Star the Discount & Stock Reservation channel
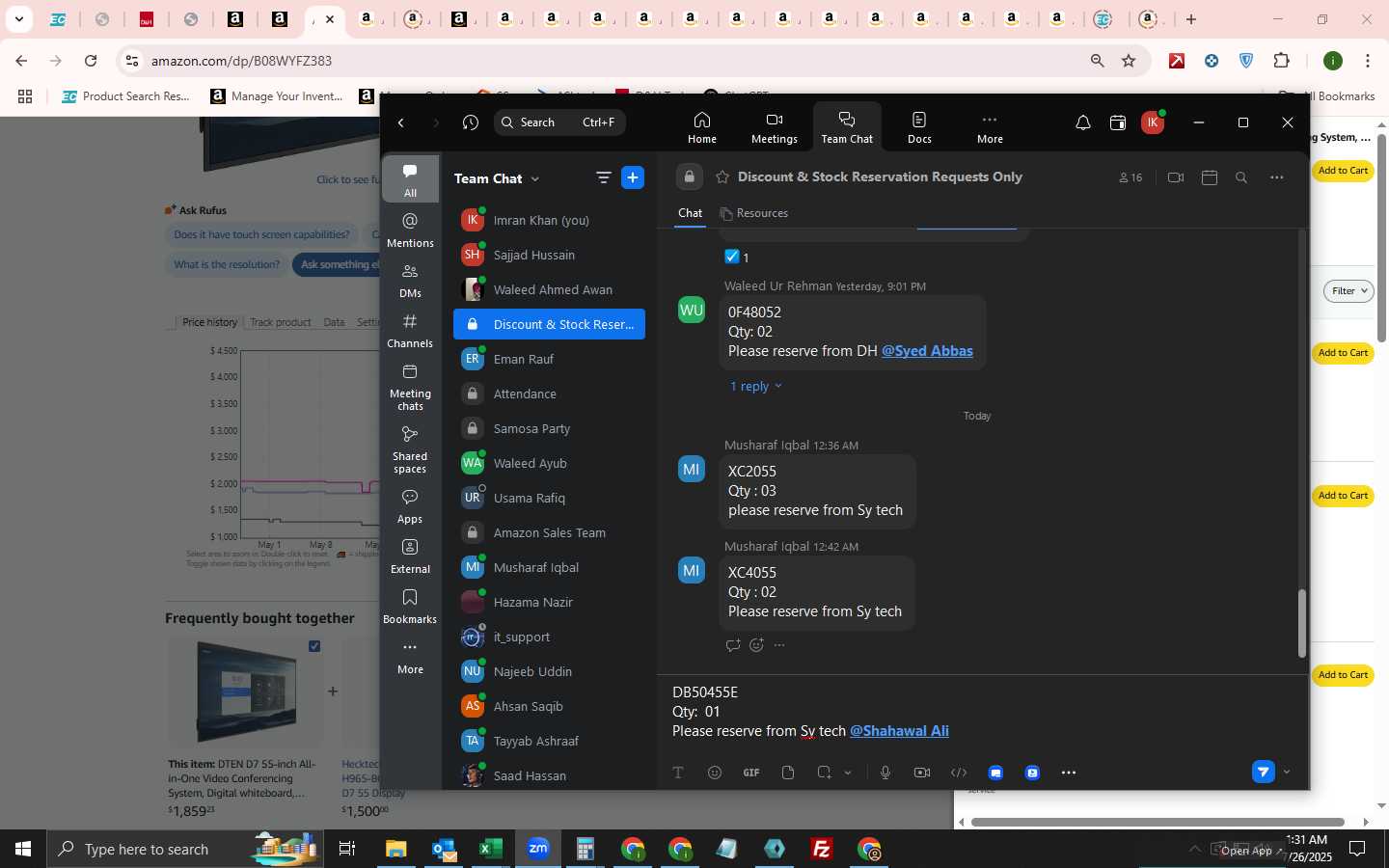 pyautogui.click(x=722, y=176)
